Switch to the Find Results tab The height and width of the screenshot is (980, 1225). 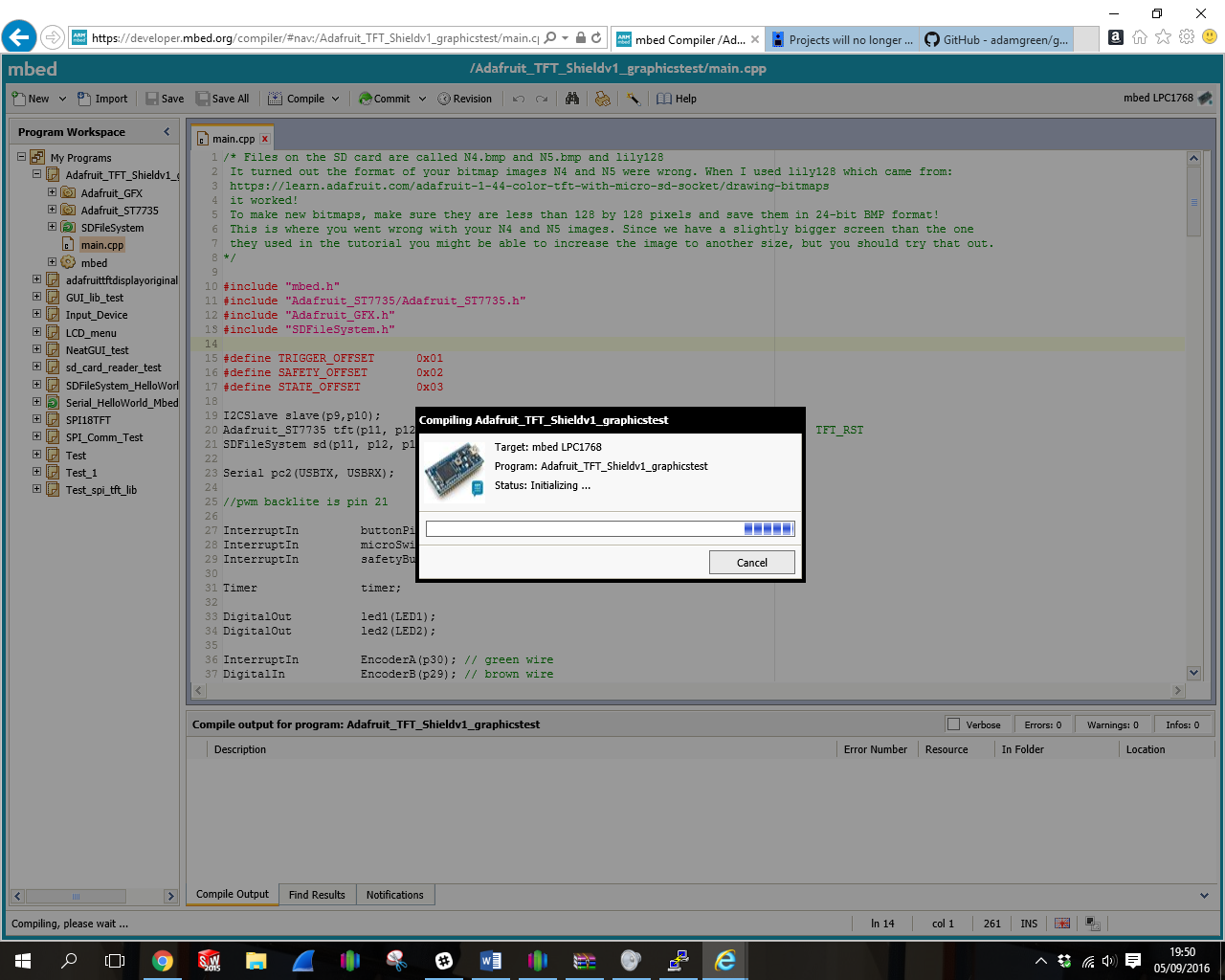pyautogui.click(x=317, y=894)
